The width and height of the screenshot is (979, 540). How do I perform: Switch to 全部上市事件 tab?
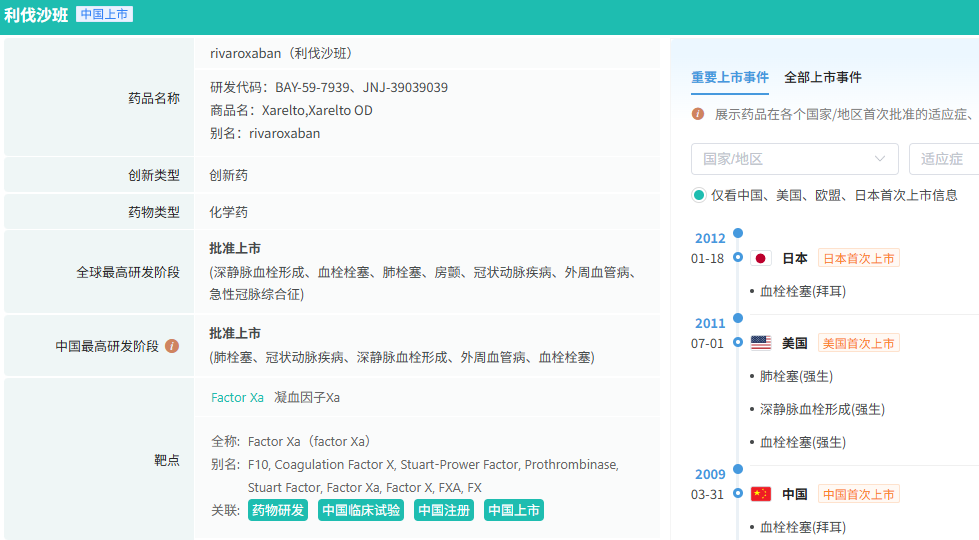(823, 77)
